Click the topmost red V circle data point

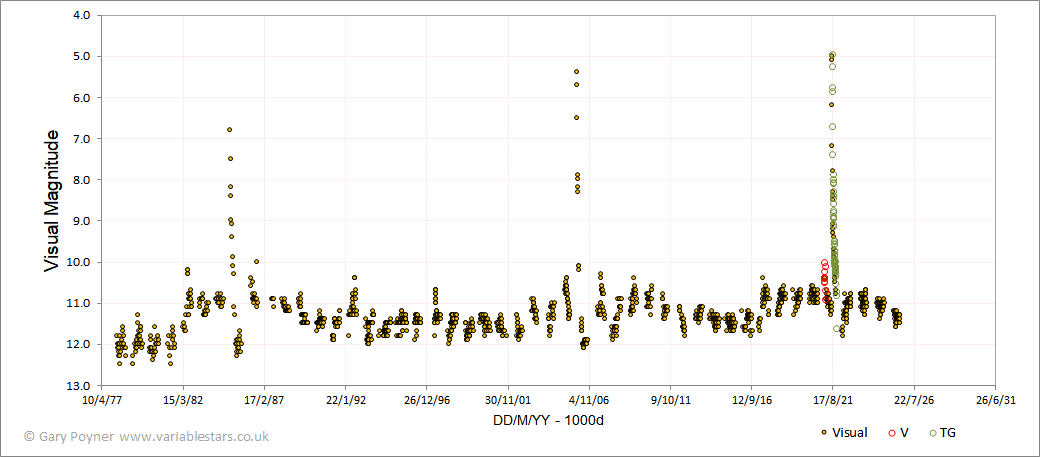(824, 263)
